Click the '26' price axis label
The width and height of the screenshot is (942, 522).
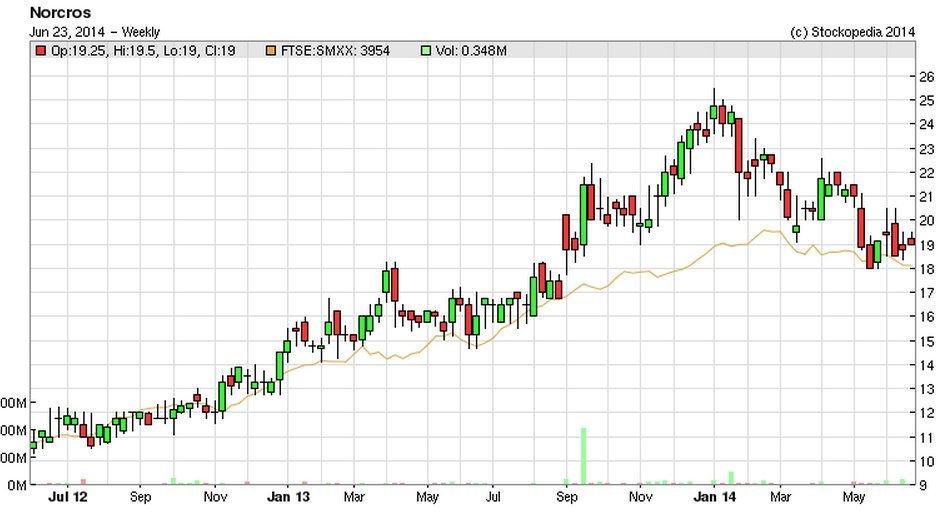927,76
